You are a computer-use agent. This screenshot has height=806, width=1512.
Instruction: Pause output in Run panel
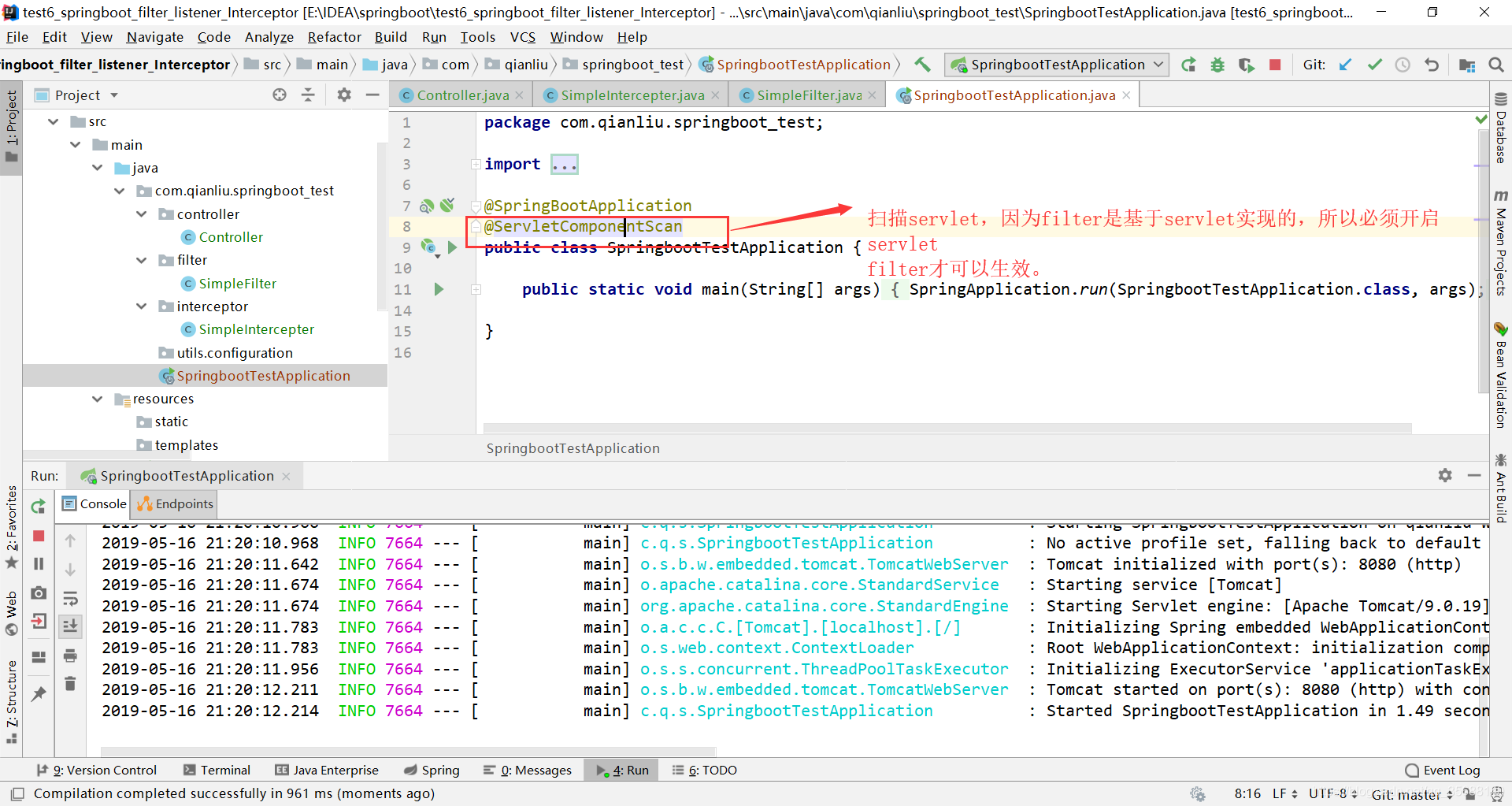pos(39,563)
